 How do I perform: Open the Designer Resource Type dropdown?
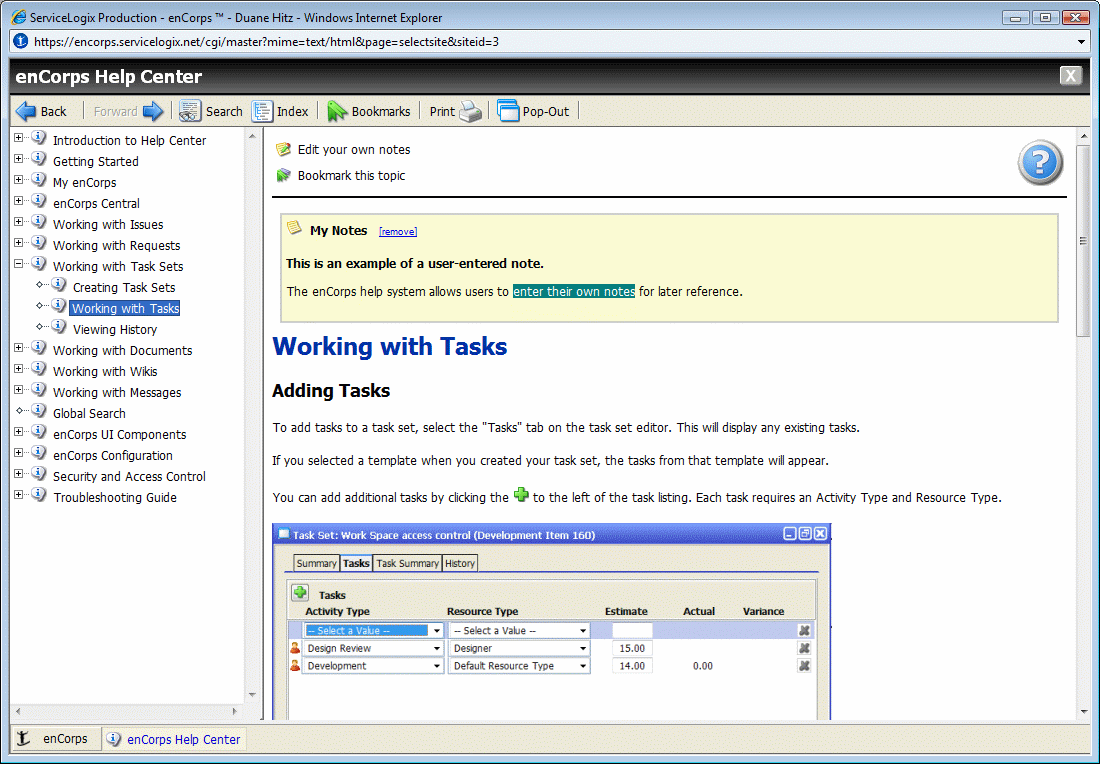519,648
